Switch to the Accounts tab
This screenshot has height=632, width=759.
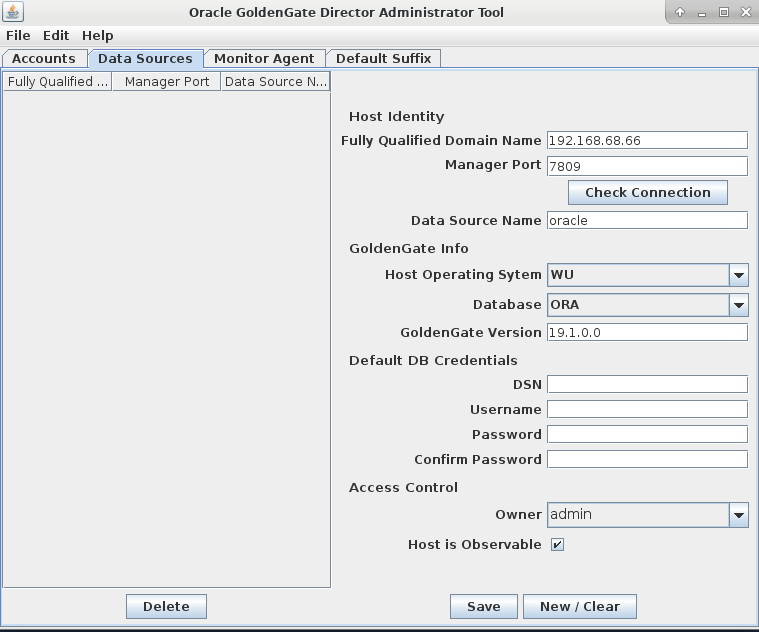coord(43,59)
